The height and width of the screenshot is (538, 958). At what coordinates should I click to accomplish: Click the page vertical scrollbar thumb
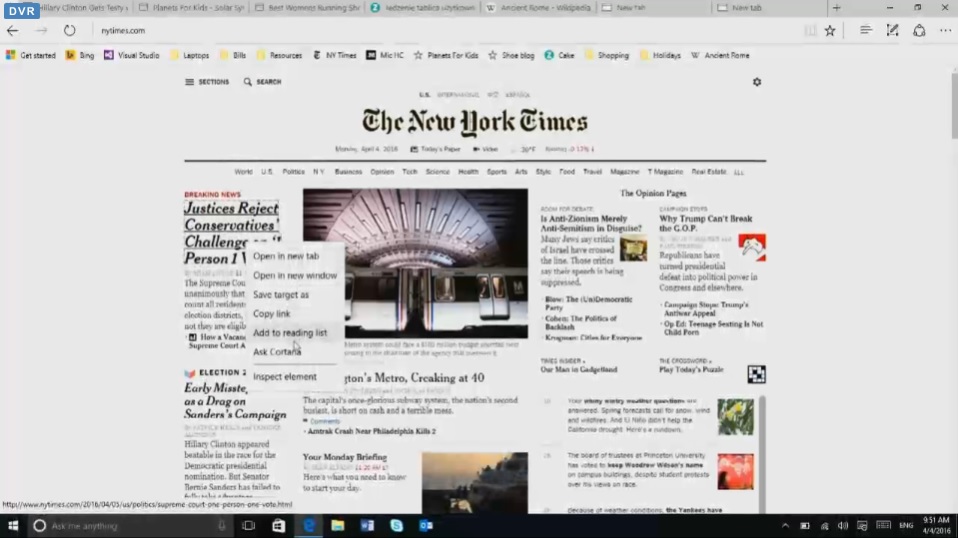click(x=954, y=107)
